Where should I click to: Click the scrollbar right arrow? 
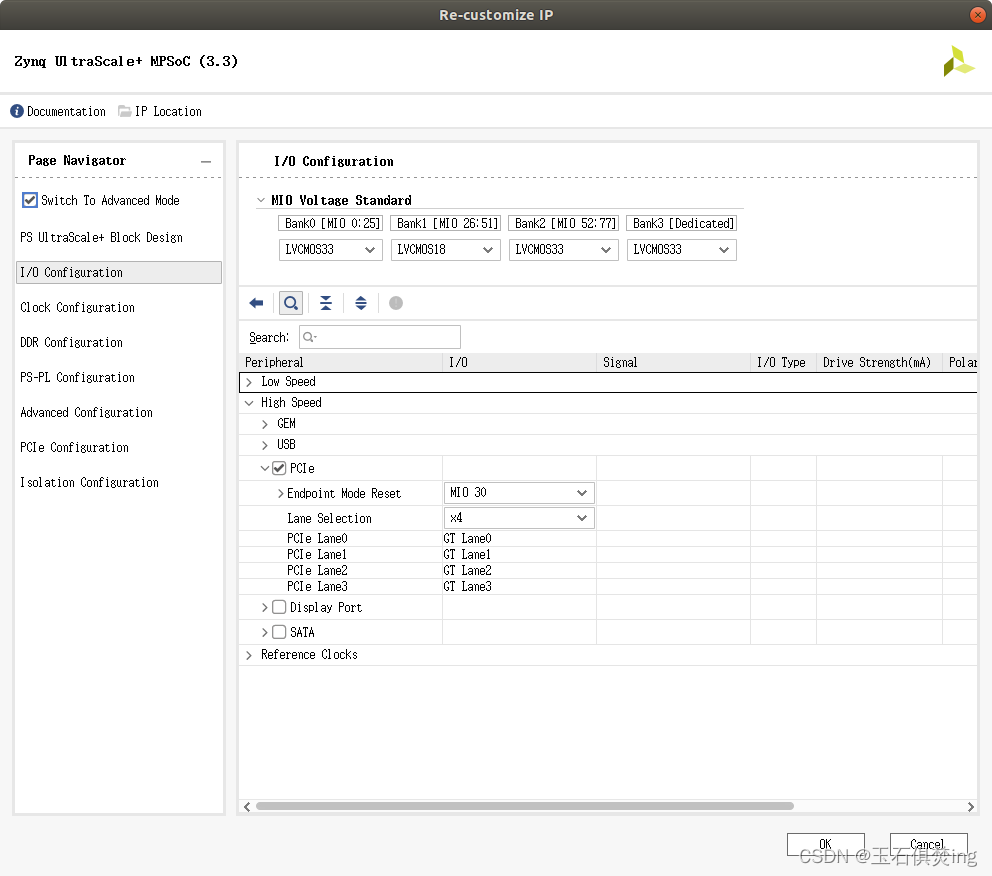(x=970, y=806)
